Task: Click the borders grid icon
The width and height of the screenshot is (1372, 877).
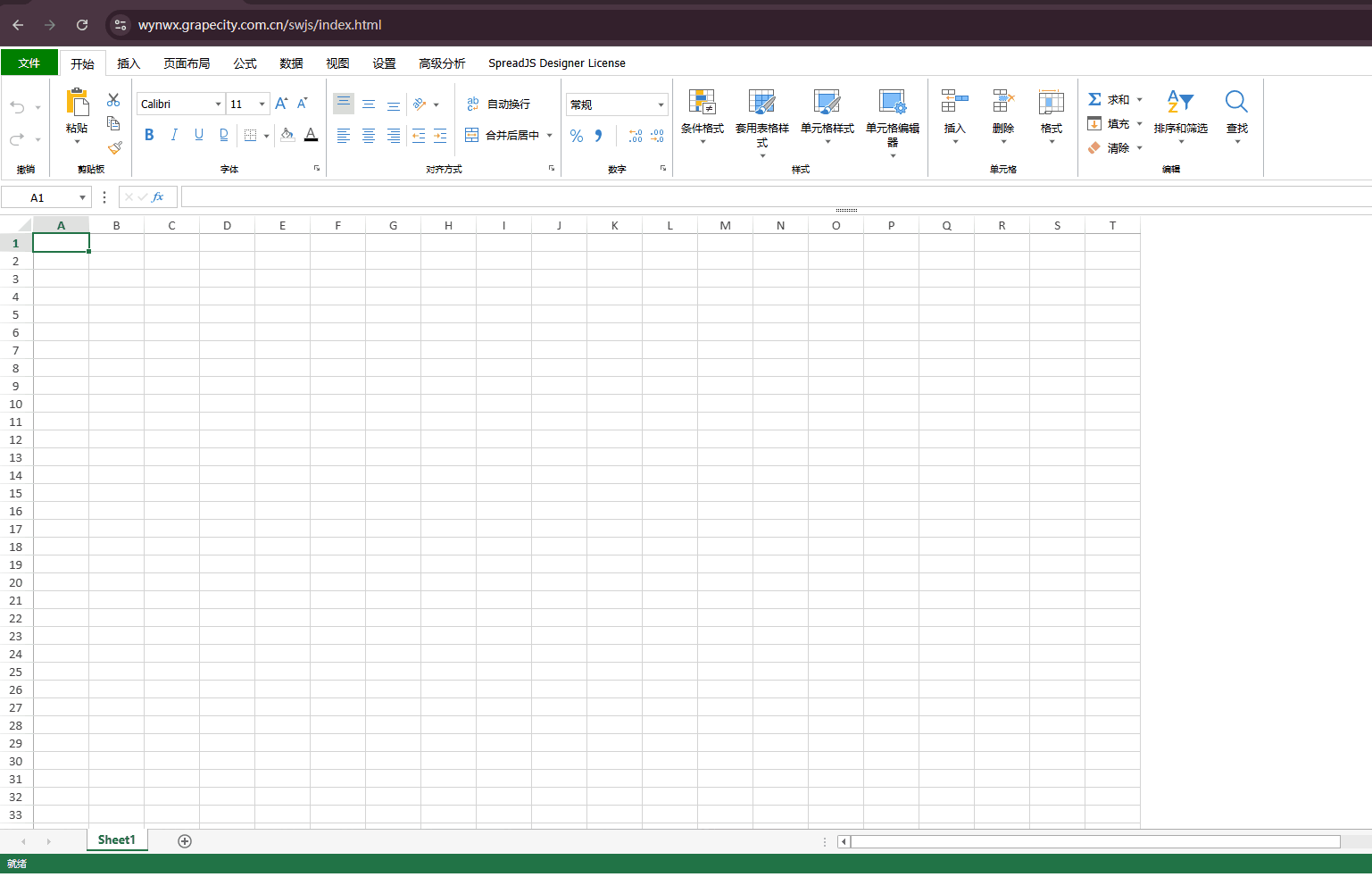Action: pos(250,136)
